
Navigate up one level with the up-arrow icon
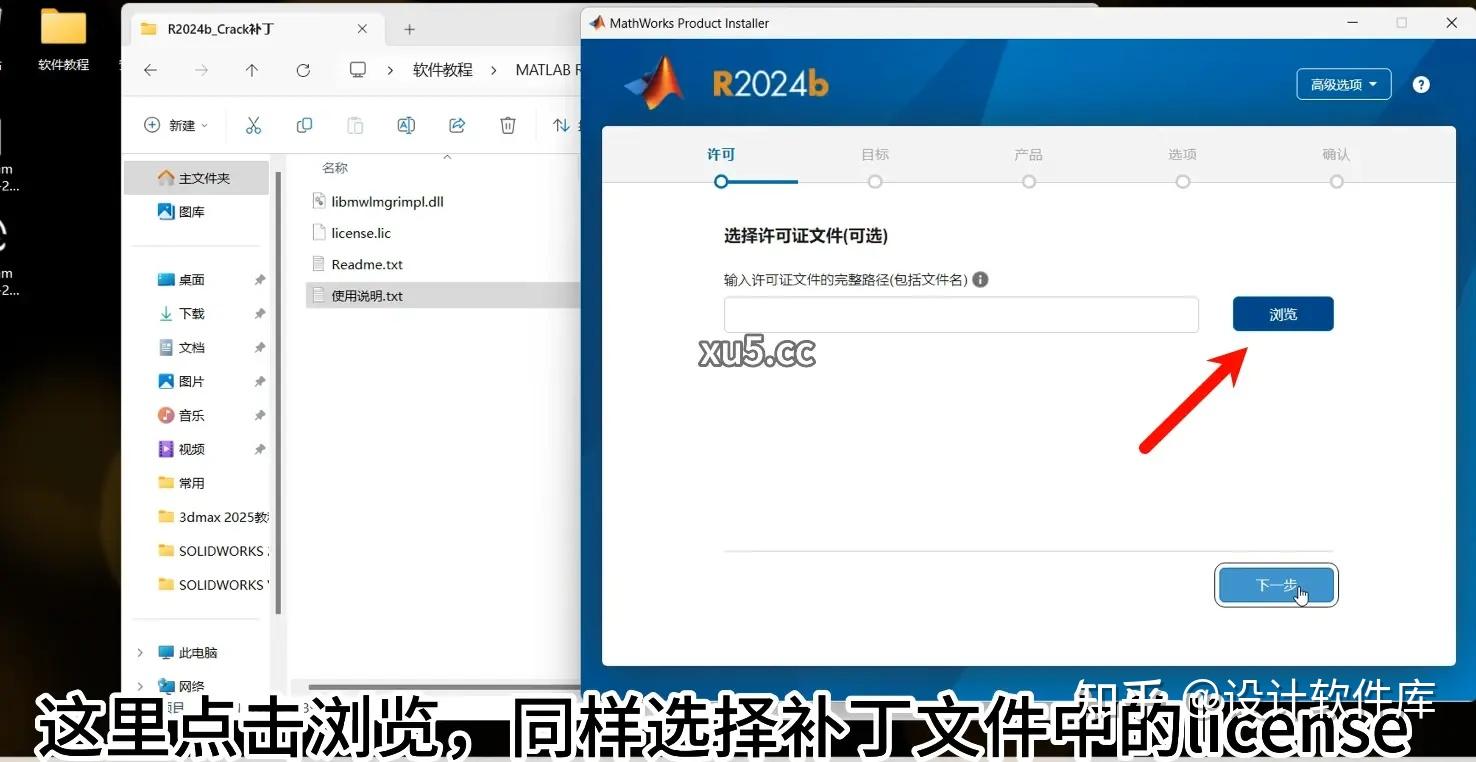click(252, 70)
